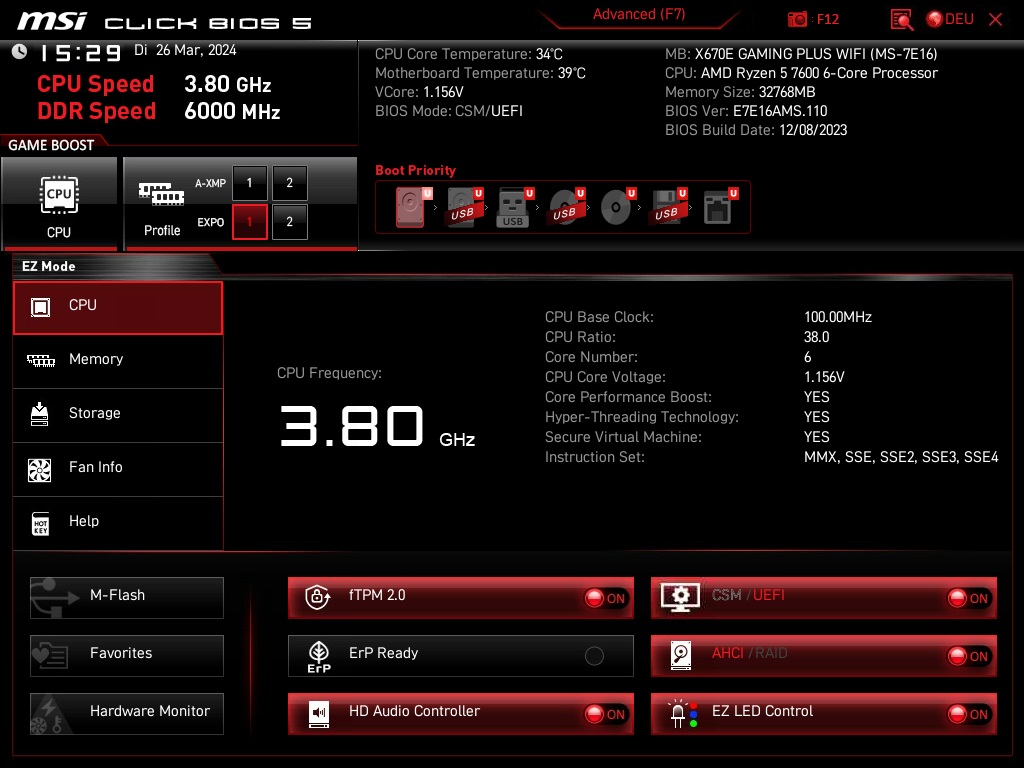Image resolution: width=1024 pixels, height=768 pixels.
Task: Switch to Advanced mode (F7)
Action: pyautogui.click(x=639, y=14)
